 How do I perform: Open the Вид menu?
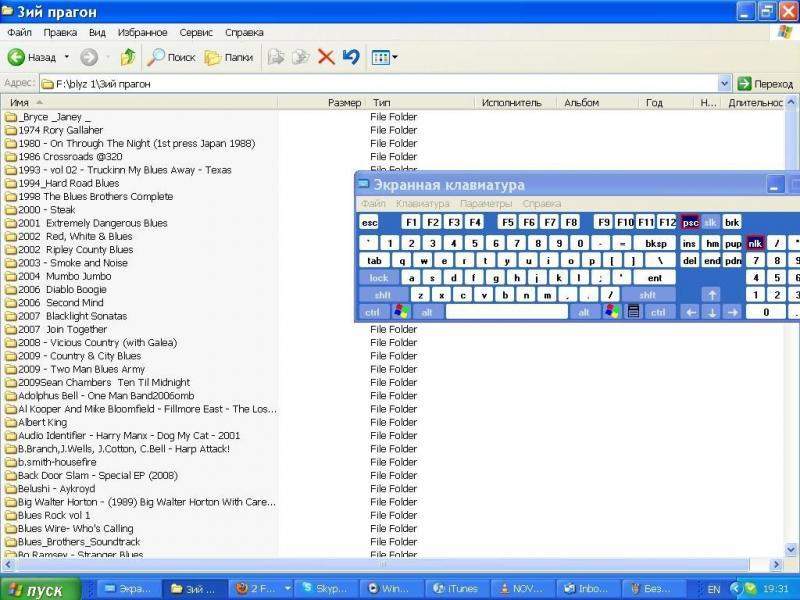(x=97, y=33)
